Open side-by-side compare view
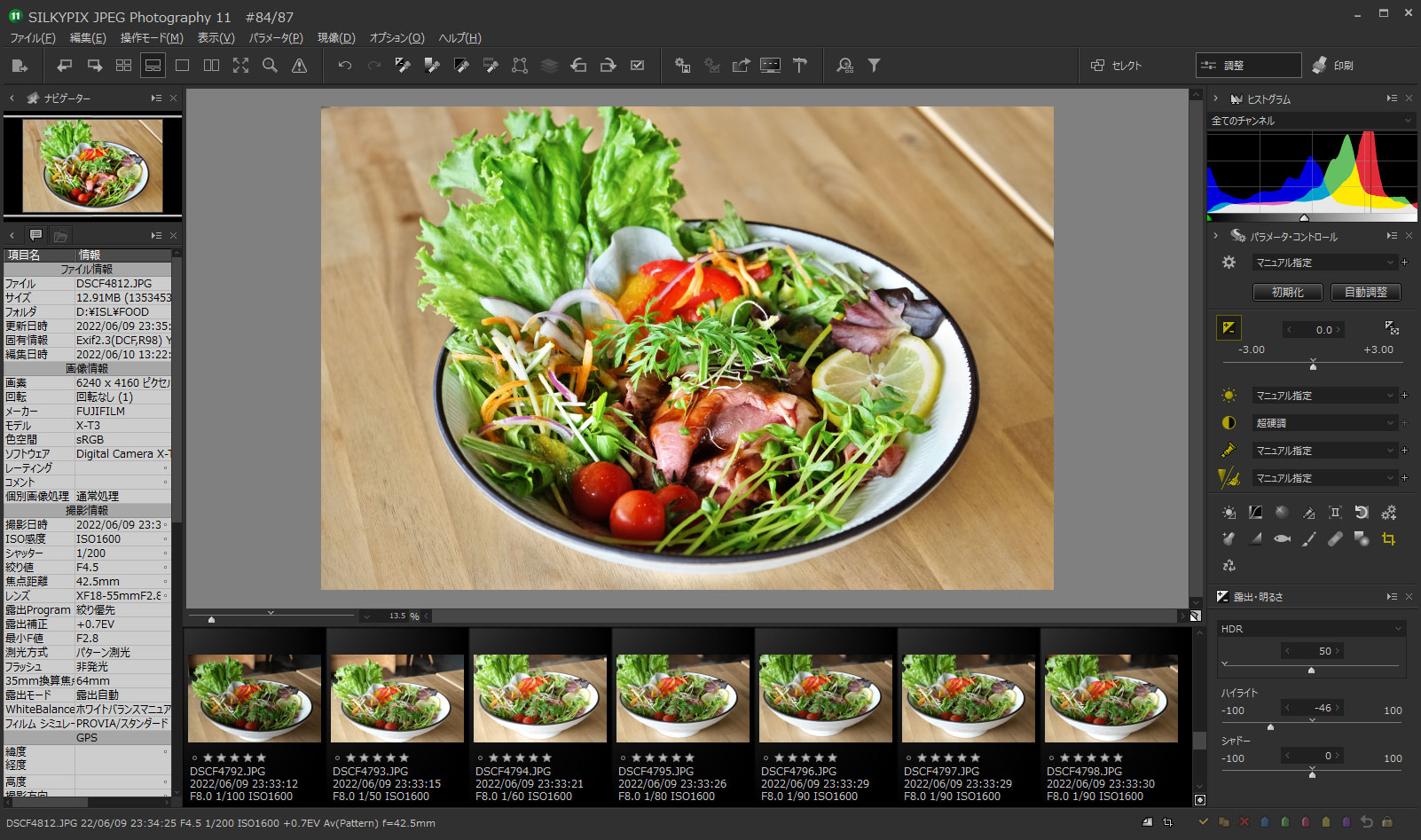The height and width of the screenshot is (840, 1421). [211, 65]
